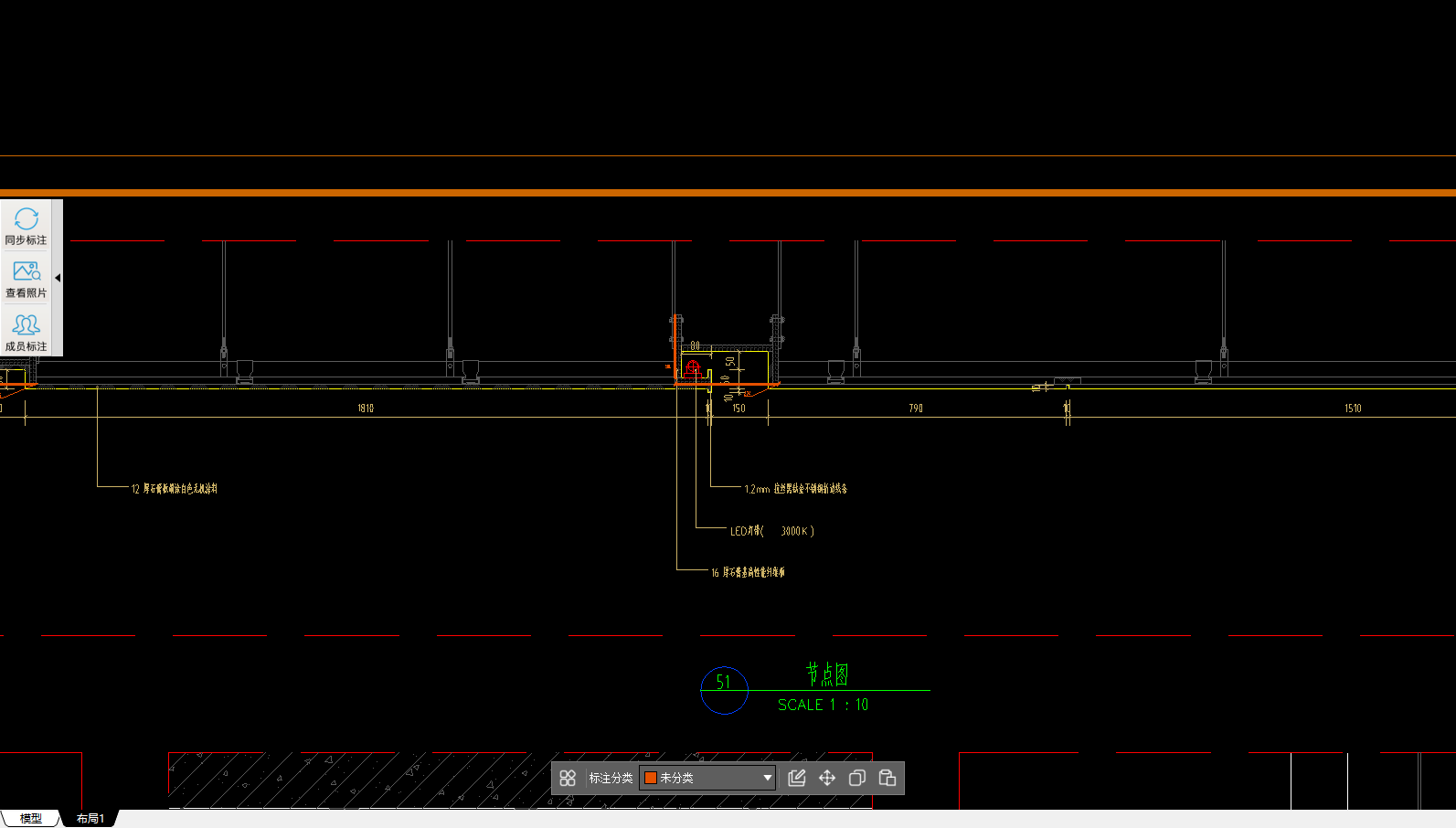The image size is (1456, 828).
Task: Click the orange color swatch for 未分类
Action: tap(651, 778)
